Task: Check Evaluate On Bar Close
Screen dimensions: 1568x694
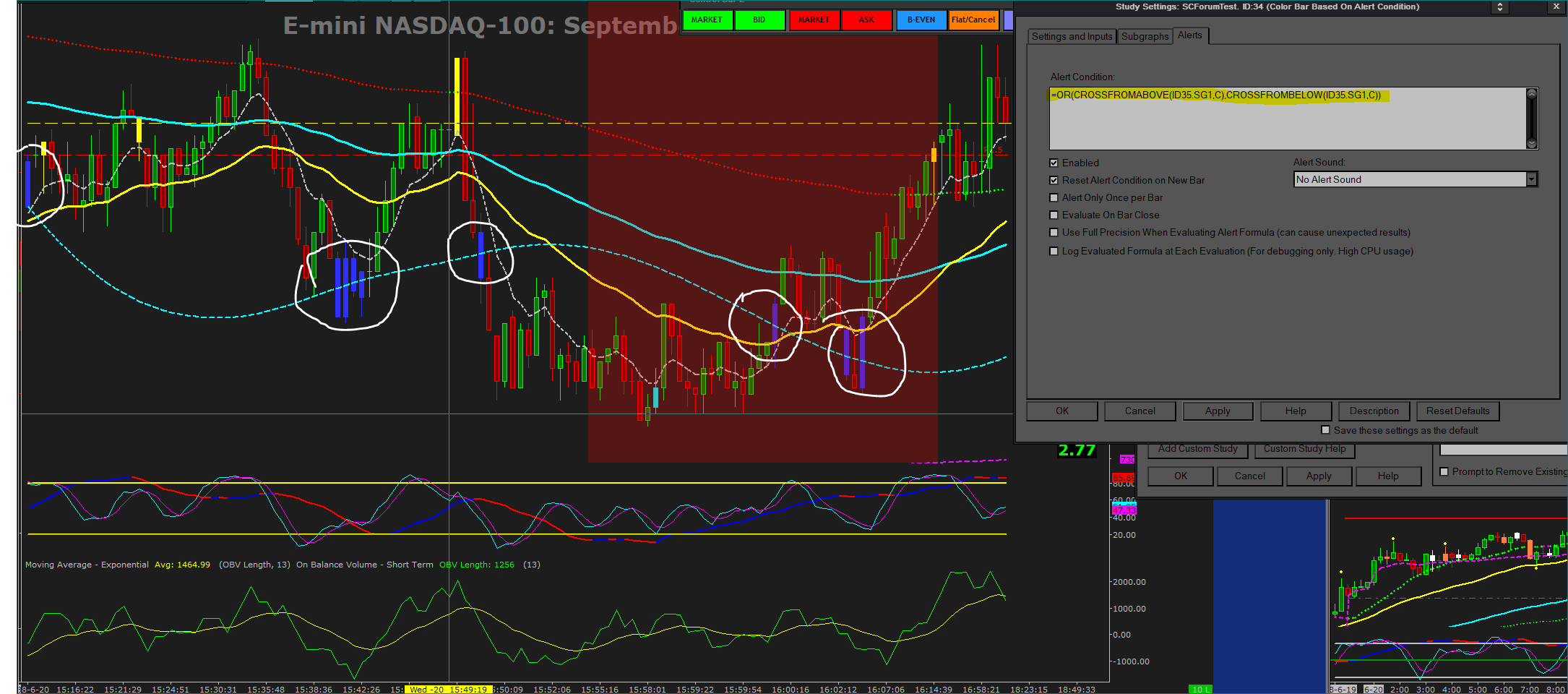Action: point(1054,215)
